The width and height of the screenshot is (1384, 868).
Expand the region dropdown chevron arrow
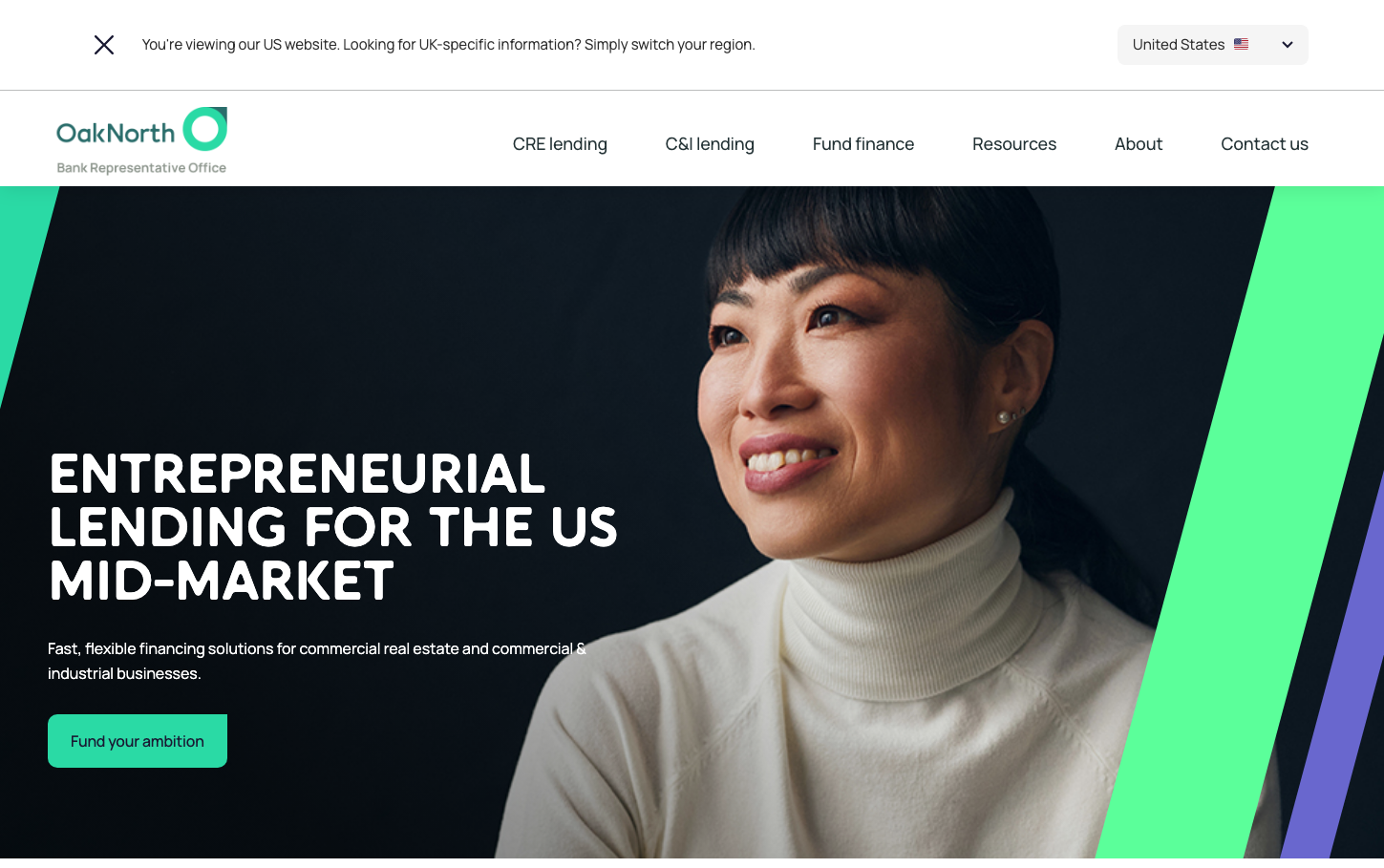pos(1288,45)
